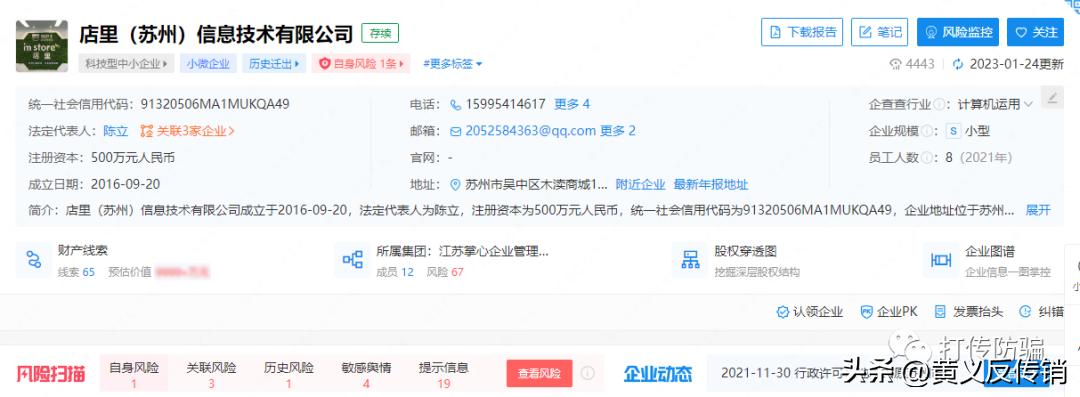Enable 风险监控 risk monitoring

coord(958,32)
